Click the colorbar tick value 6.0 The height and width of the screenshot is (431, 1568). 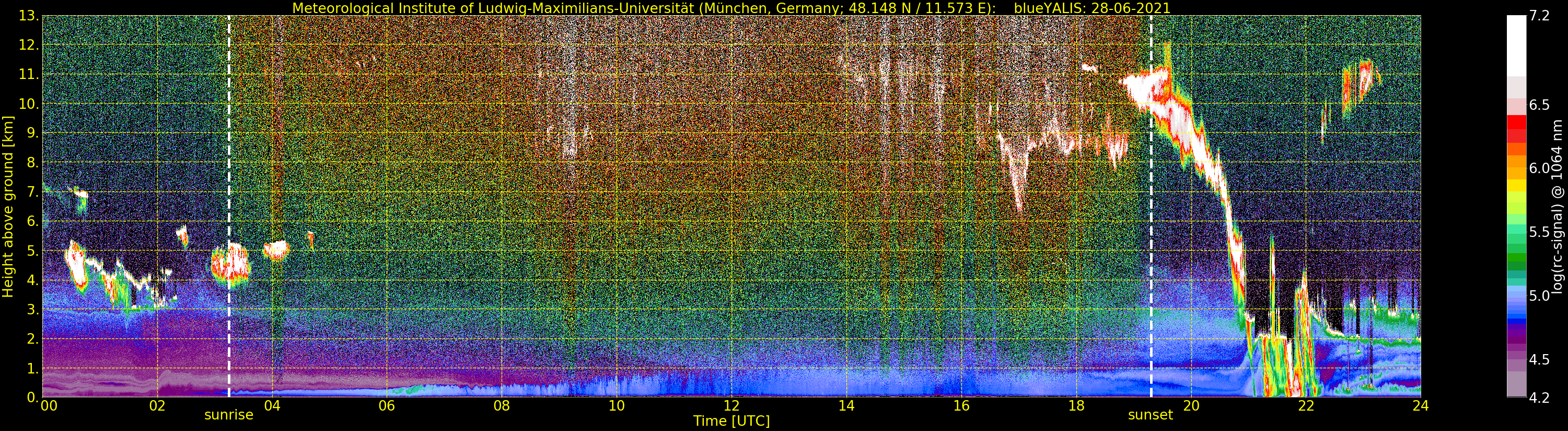(1539, 169)
